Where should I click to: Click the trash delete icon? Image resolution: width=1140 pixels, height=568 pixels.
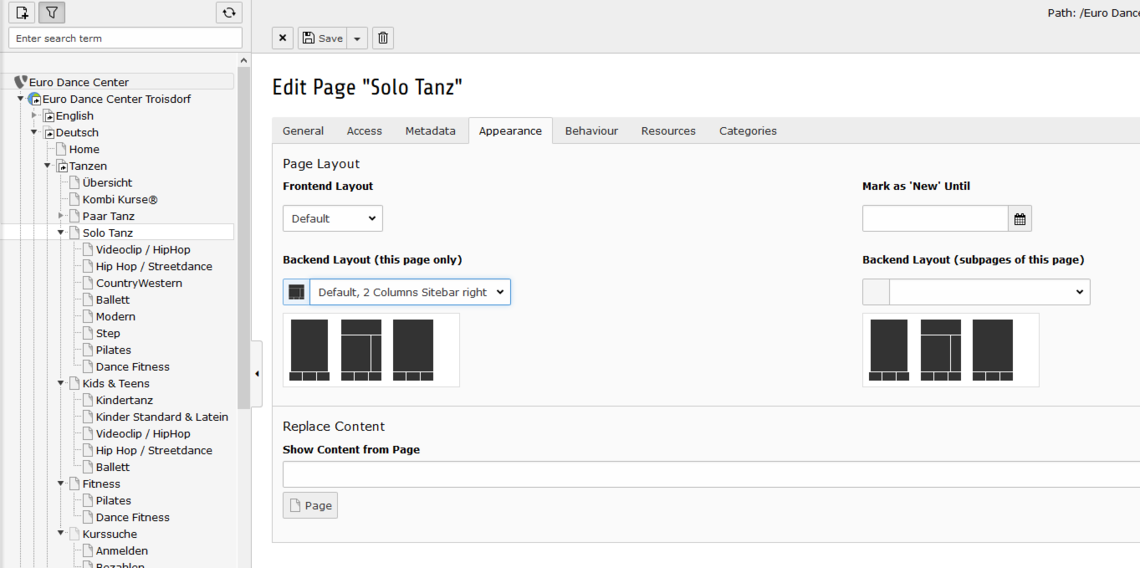coord(383,38)
